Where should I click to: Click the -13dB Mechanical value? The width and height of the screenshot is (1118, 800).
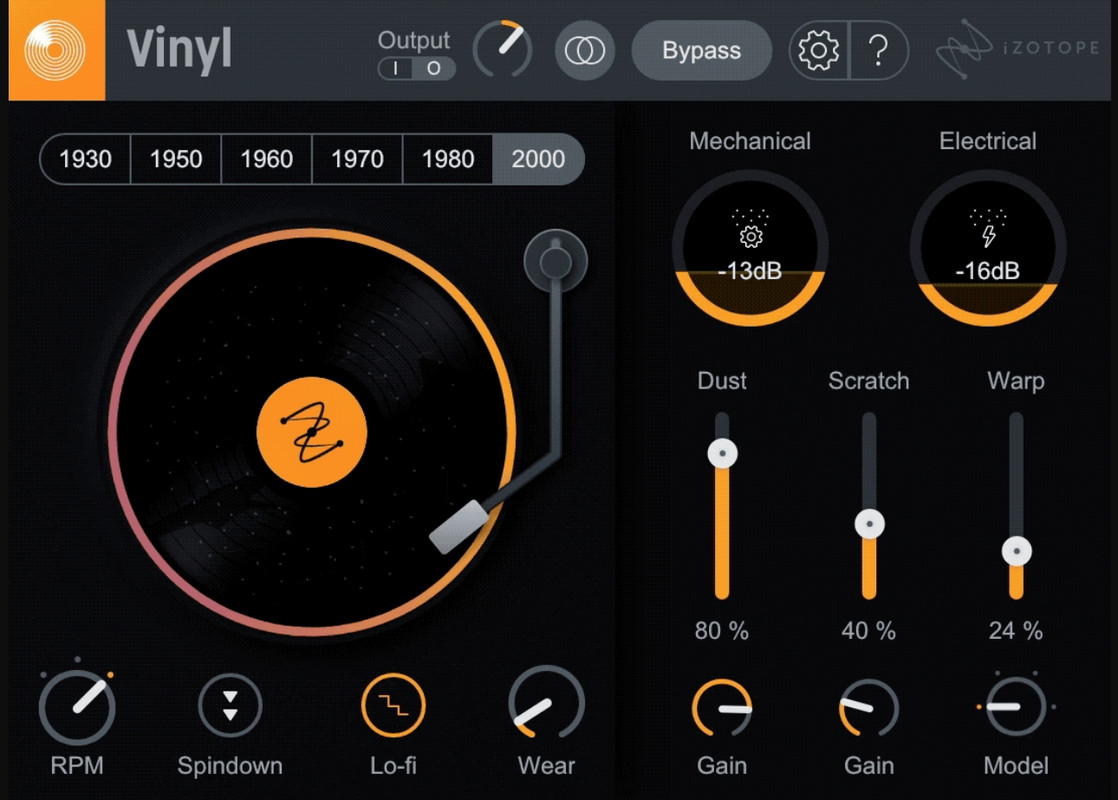pyautogui.click(x=750, y=271)
